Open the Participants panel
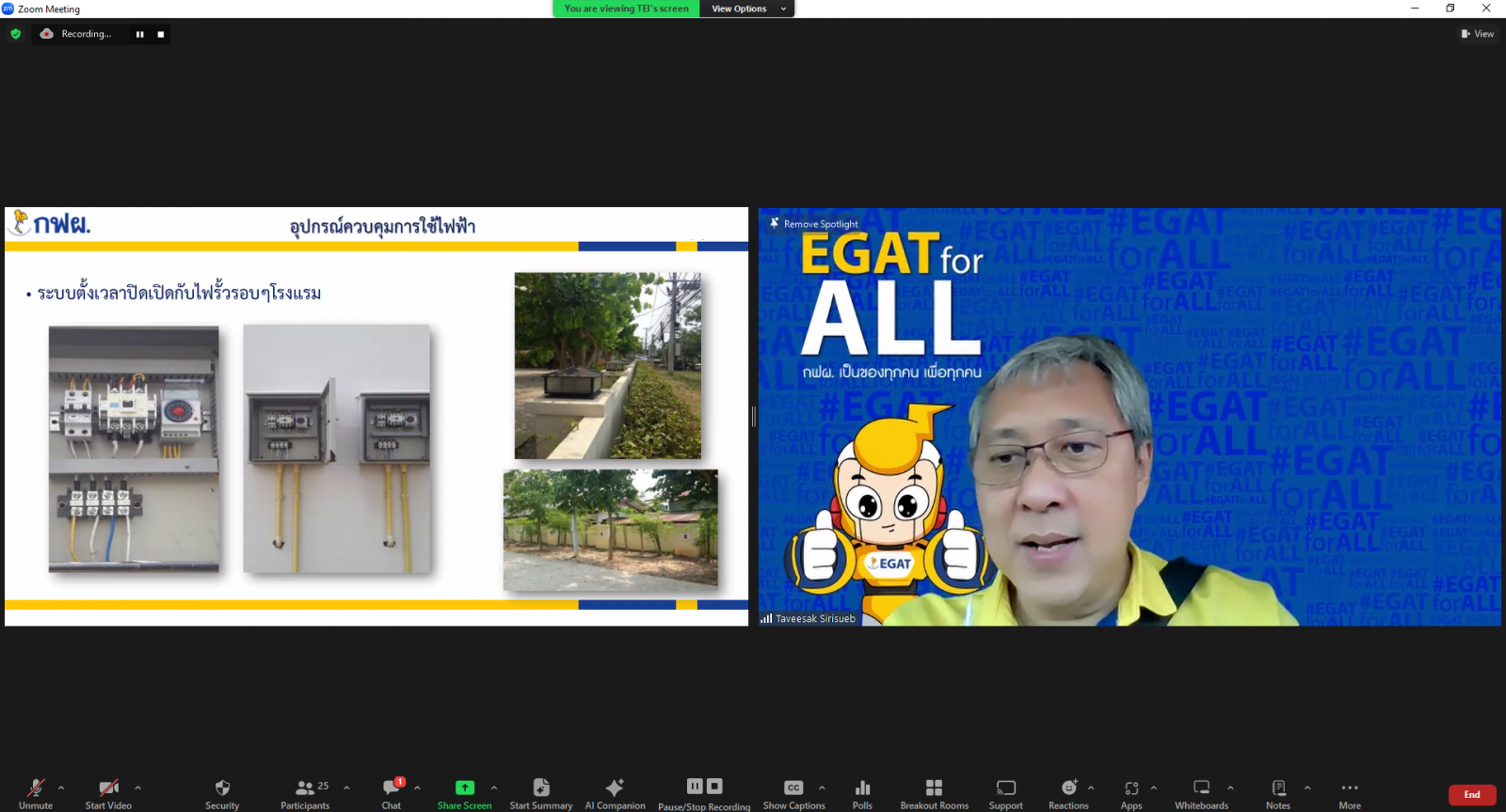 pos(305,793)
